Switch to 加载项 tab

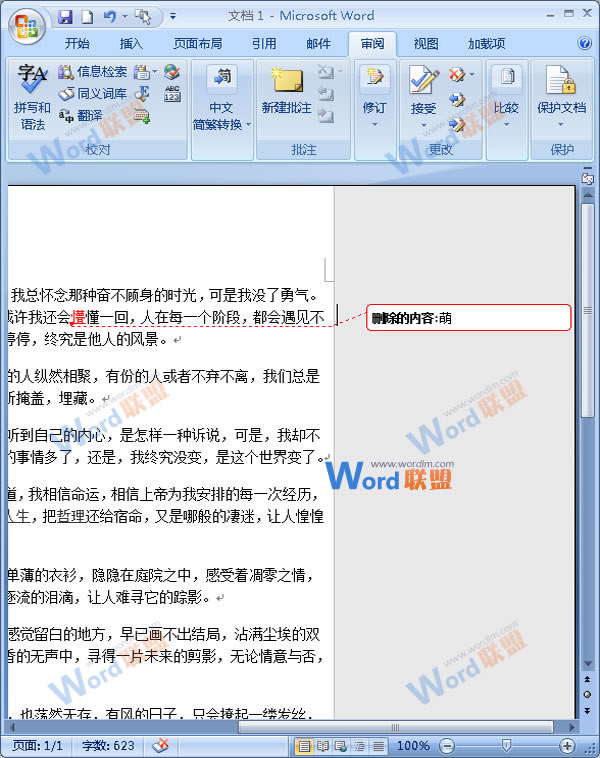pos(486,44)
